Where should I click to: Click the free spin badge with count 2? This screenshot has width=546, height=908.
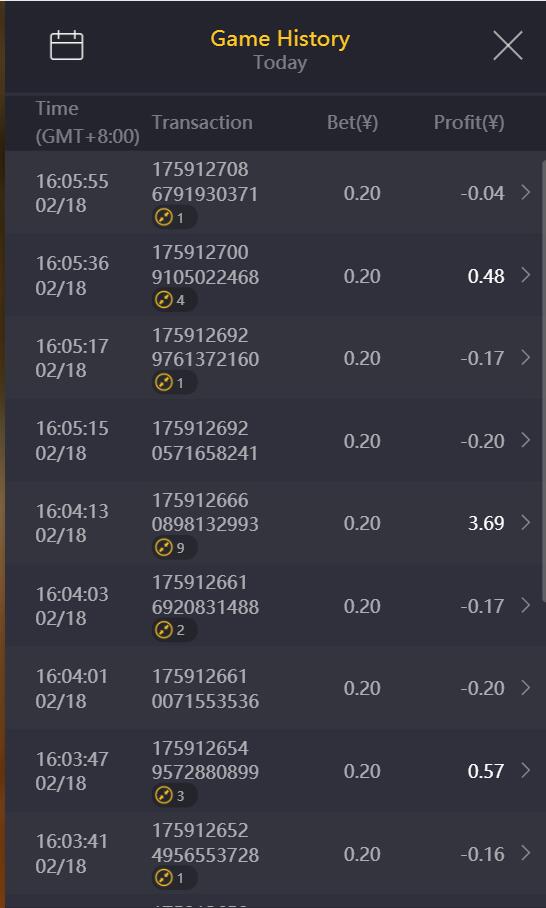(174, 630)
